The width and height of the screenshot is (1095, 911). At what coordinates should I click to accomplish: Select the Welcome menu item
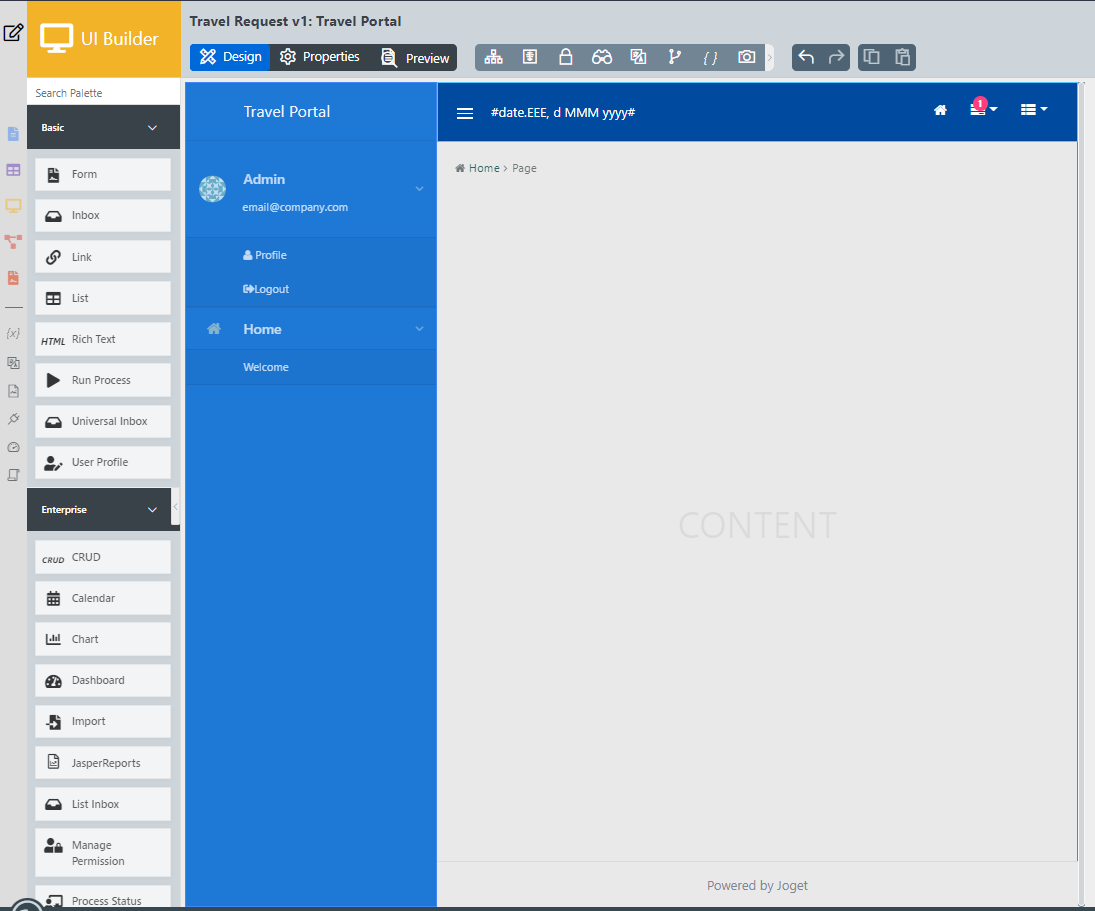pyautogui.click(x=266, y=367)
